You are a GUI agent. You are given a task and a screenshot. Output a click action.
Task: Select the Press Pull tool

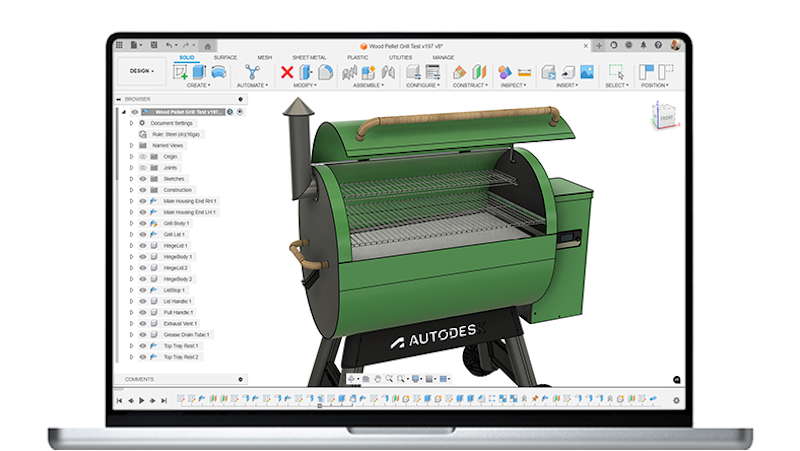point(306,72)
